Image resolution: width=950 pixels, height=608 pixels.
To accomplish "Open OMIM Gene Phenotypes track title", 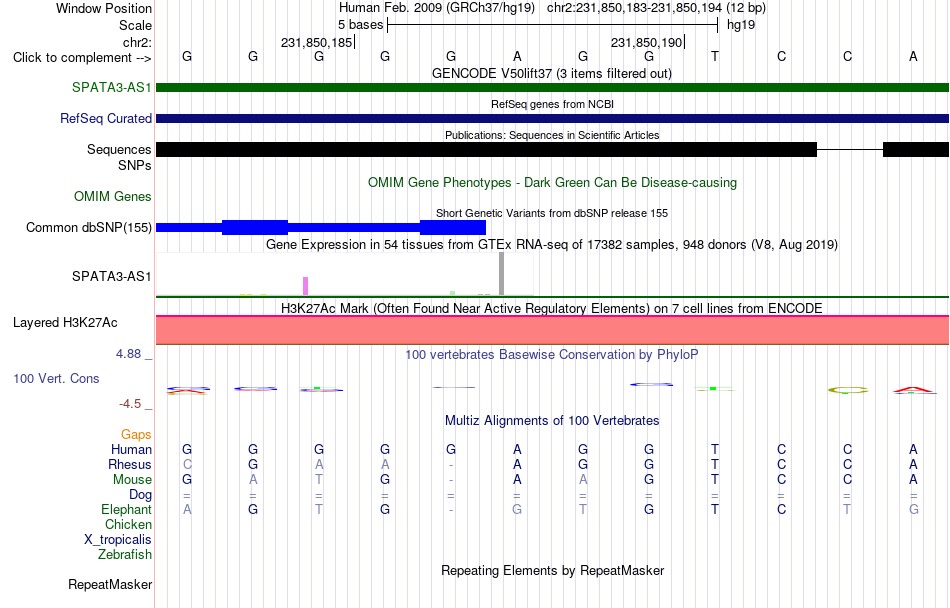I will (552, 183).
